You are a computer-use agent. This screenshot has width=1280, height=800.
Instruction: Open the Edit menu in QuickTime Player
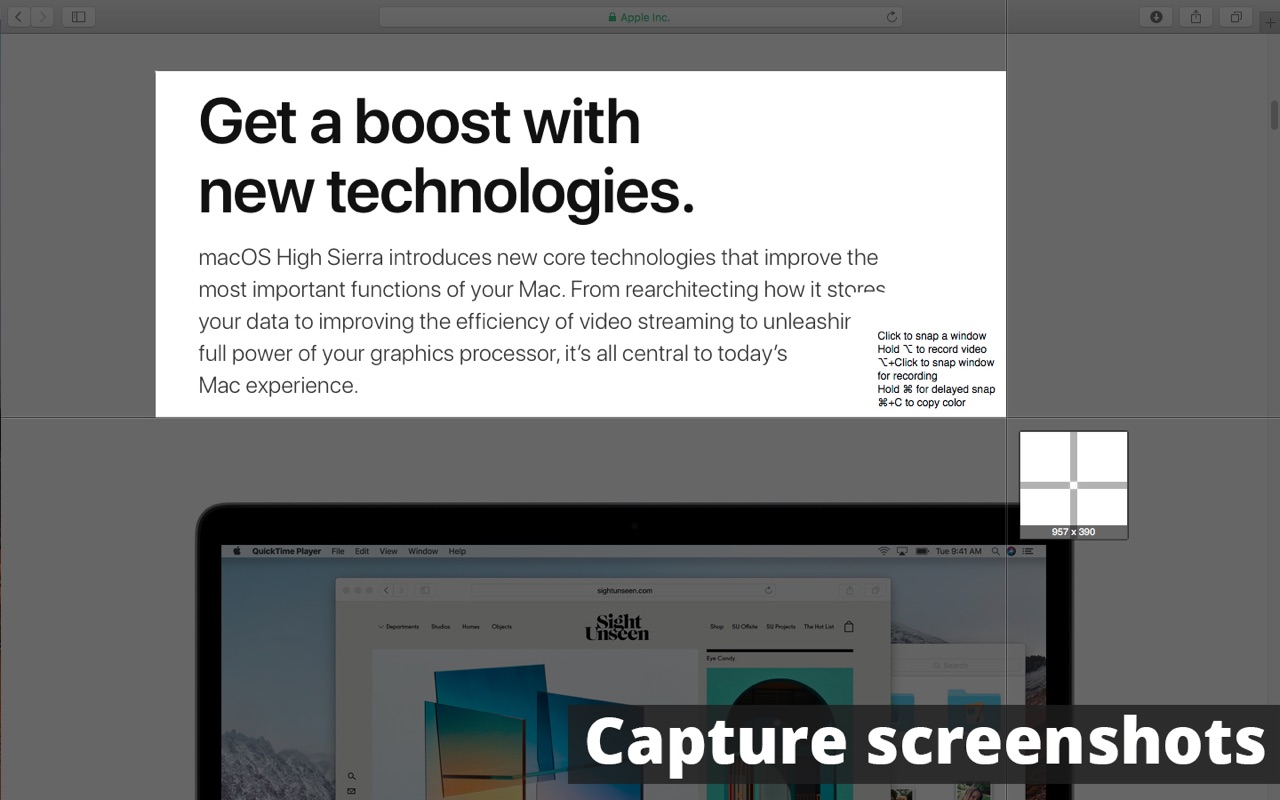pyautogui.click(x=362, y=551)
